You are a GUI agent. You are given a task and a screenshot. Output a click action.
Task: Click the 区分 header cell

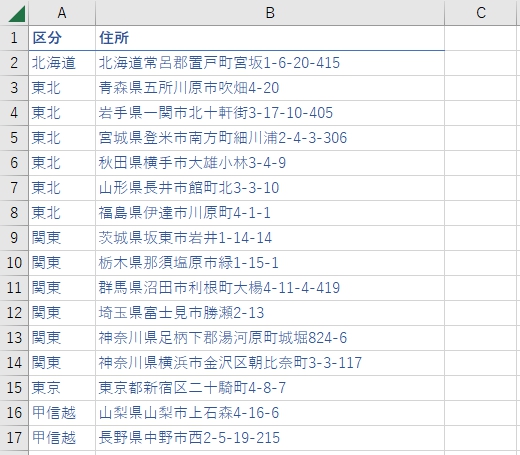pyautogui.click(x=62, y=38)
